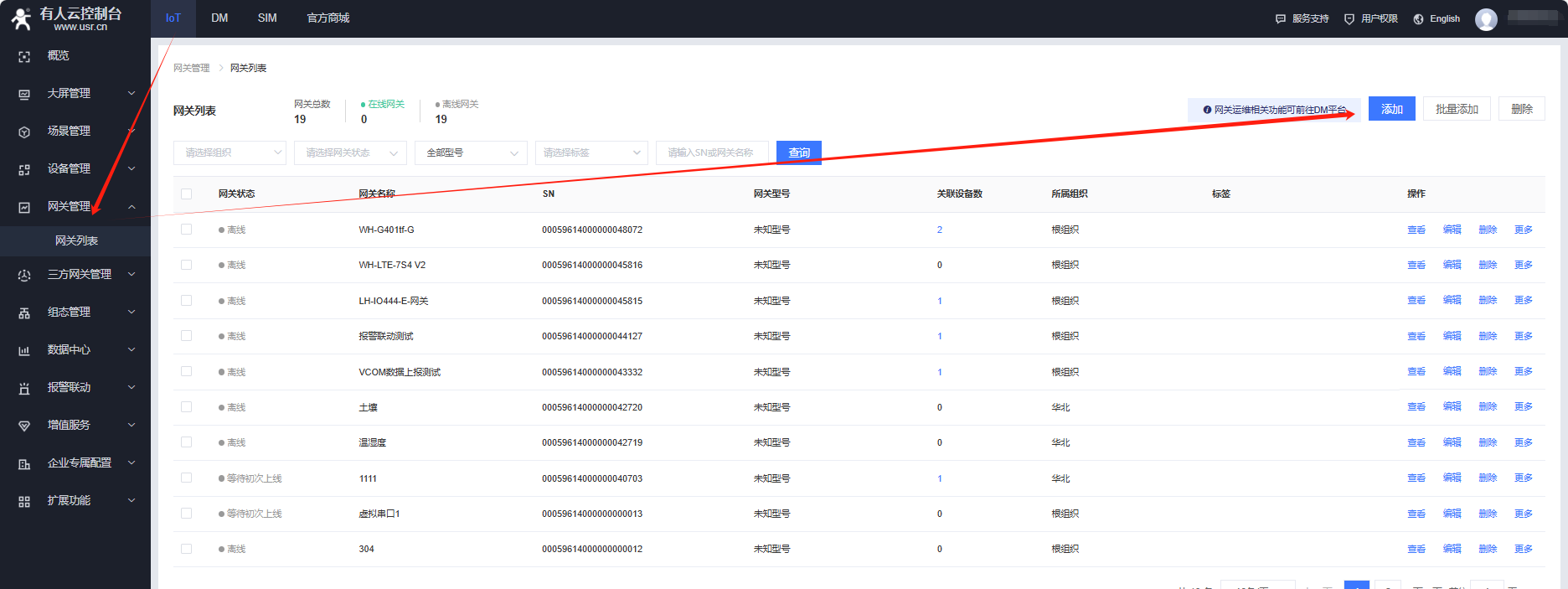Select the checkbox for gateway 304
Viewport: 1568px width, 589px height.
click(x=187, y=549)
